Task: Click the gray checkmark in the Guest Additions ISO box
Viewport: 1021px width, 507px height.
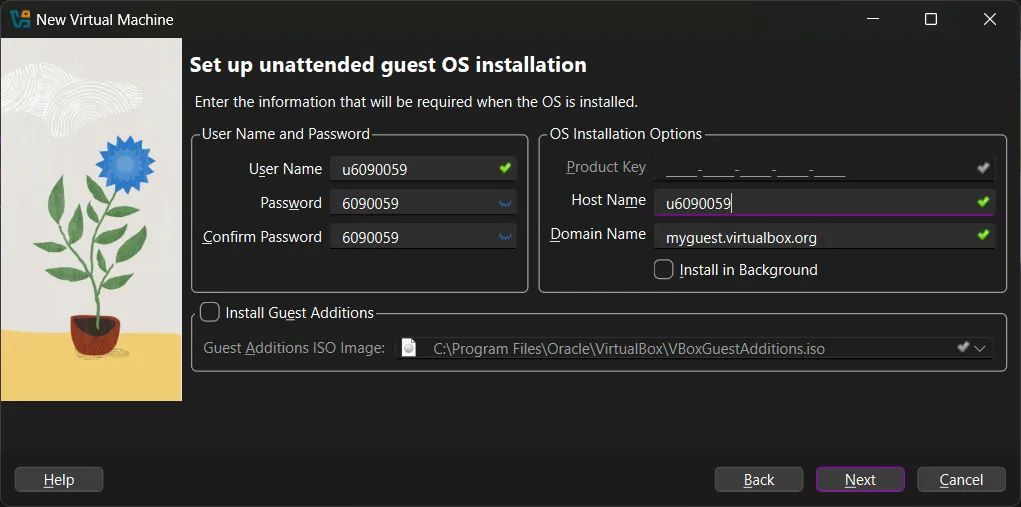Action: [x=962, y=347]
